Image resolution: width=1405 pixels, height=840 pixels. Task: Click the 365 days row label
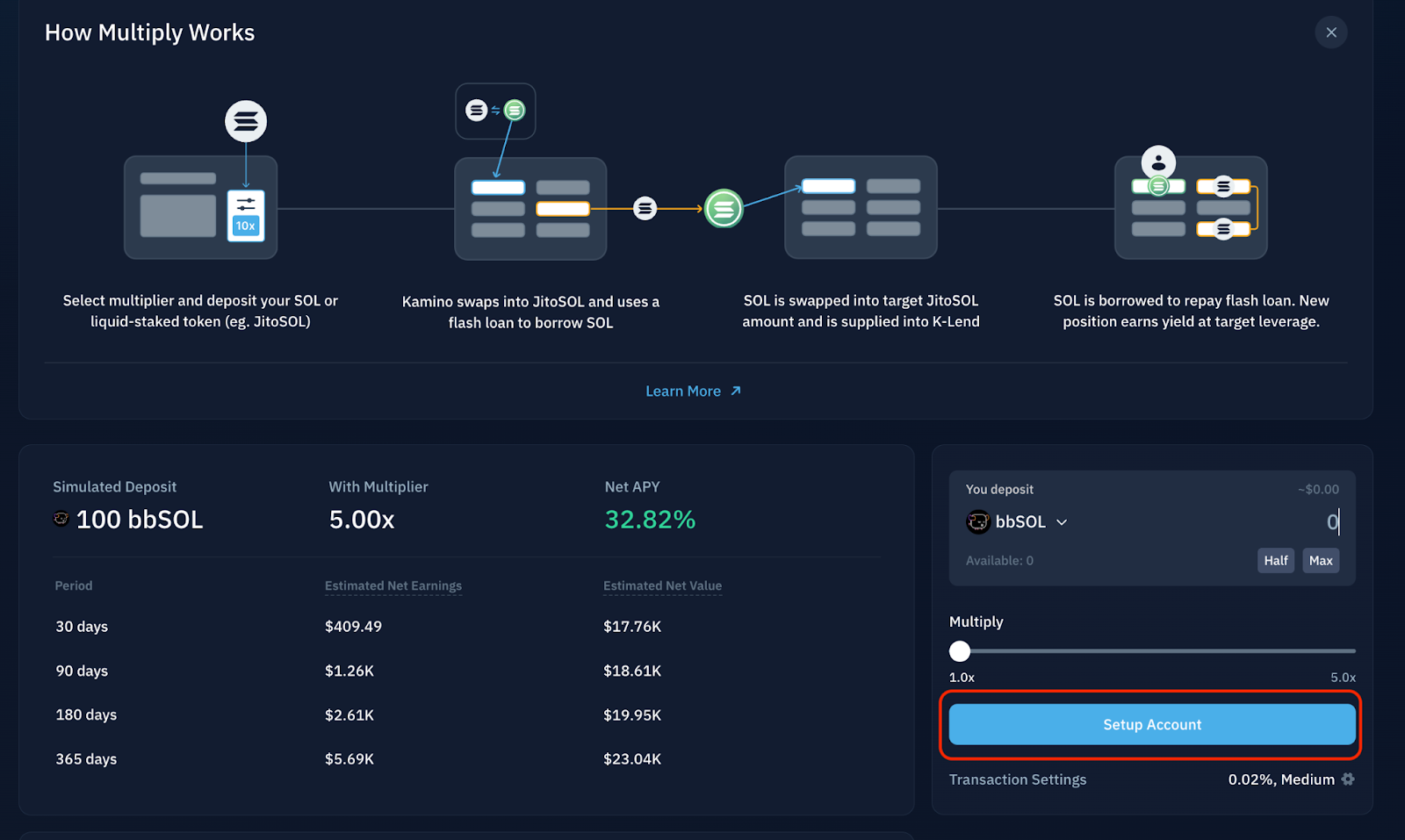[x=86, y=759]
